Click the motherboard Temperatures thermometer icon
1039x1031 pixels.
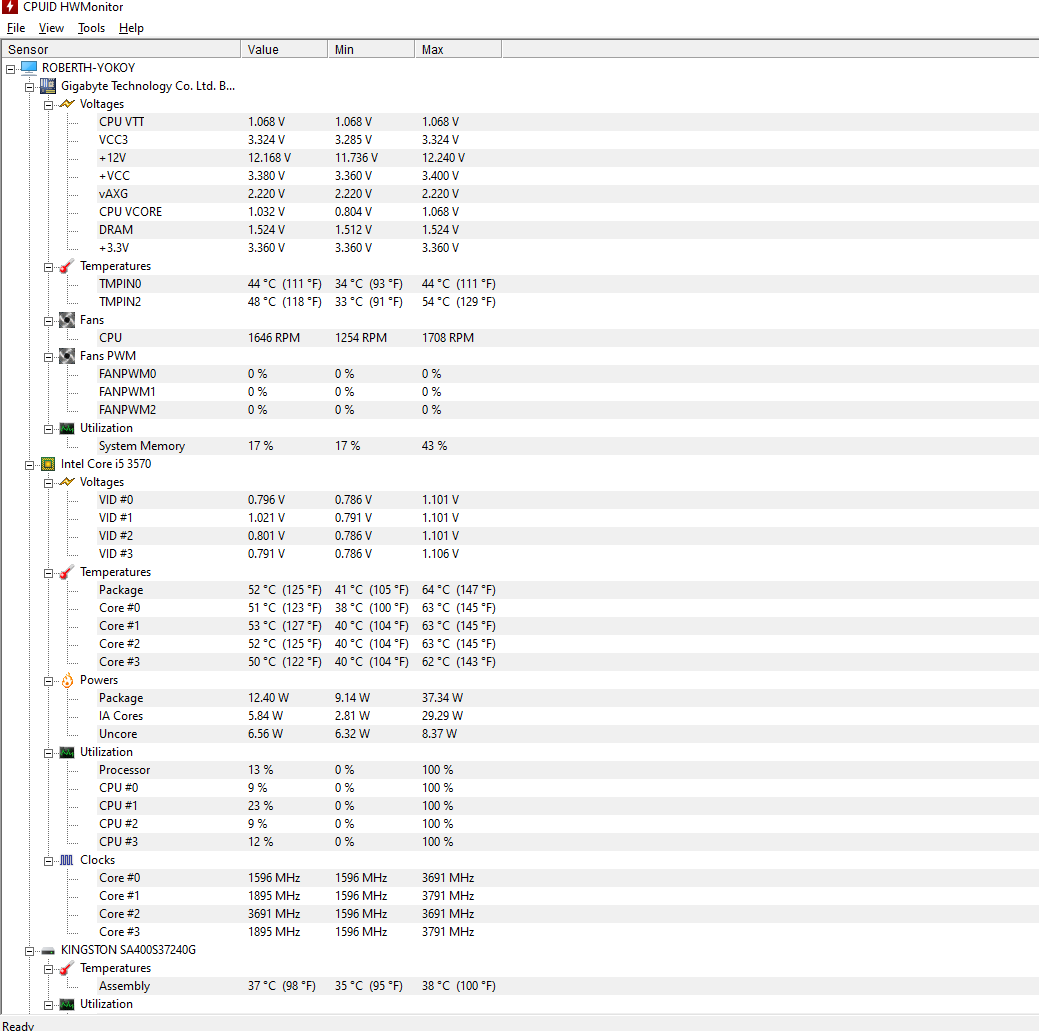(x=67, y=266)
